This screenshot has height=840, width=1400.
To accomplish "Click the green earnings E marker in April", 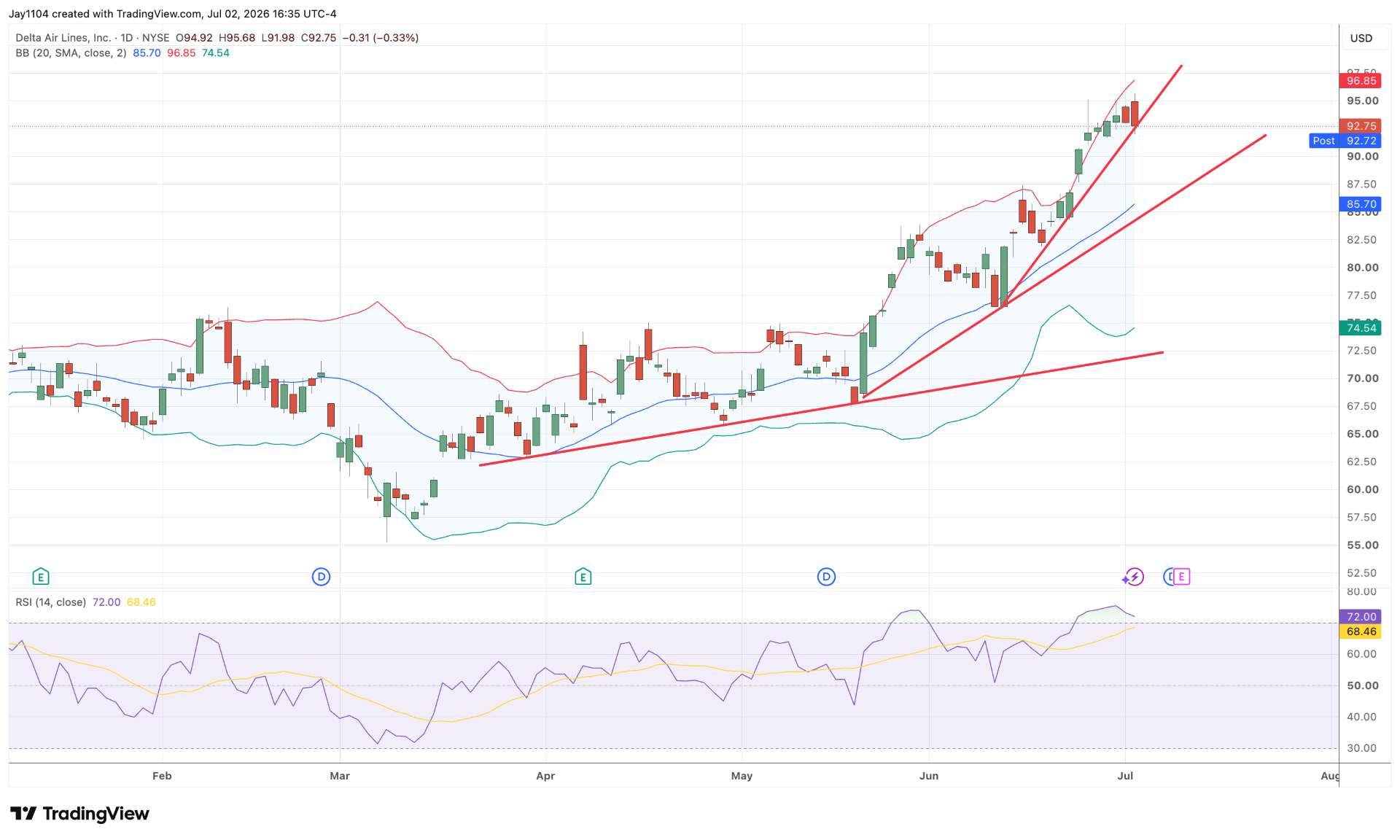I will pyautogui.click(x=583, y=577).
